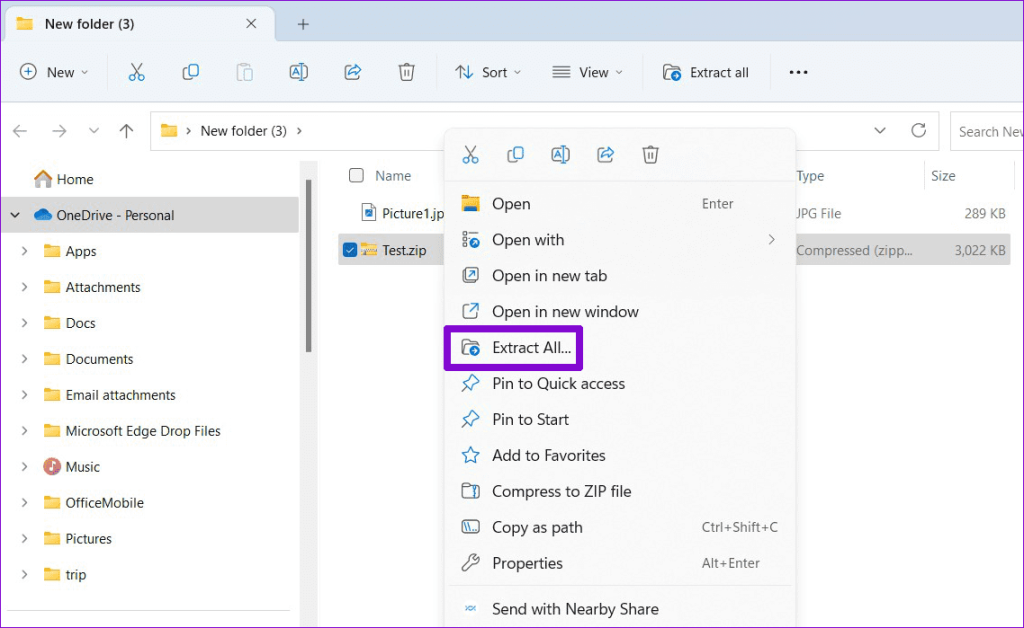The image size is (1024, 628).
Task: Click Delete icon in the context menu
Action: pos(650,155)
